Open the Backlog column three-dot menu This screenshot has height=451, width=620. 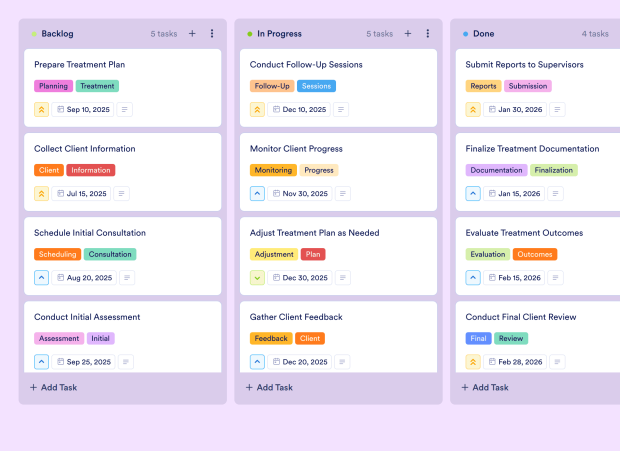(x=212, y=33)
